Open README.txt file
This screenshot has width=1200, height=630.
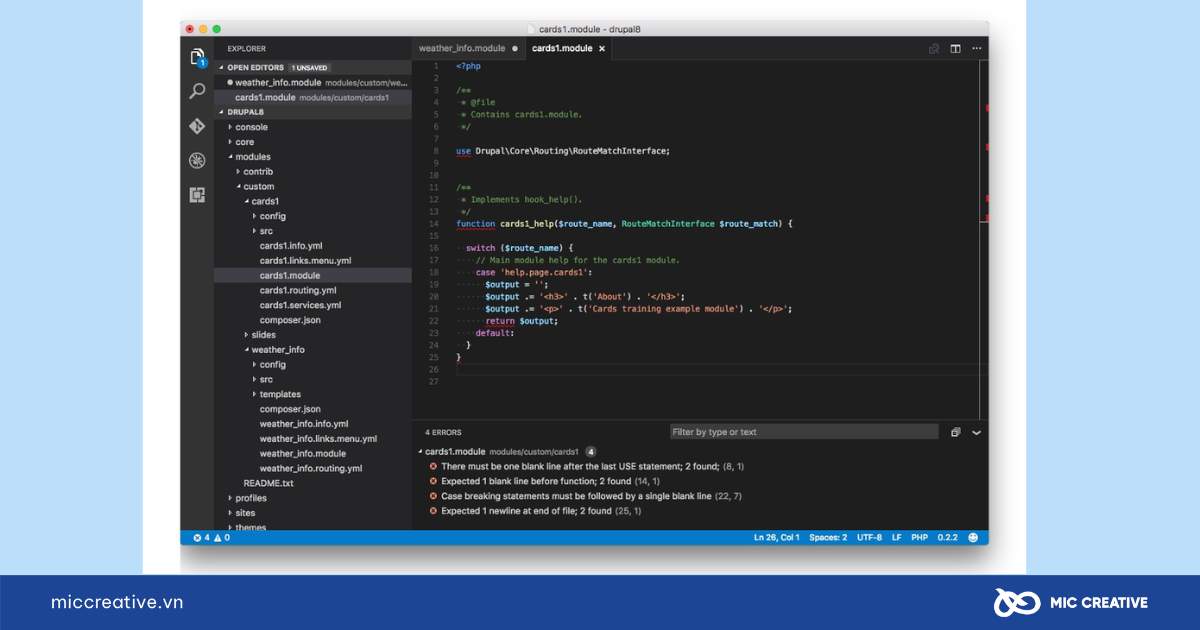(269, 483)
